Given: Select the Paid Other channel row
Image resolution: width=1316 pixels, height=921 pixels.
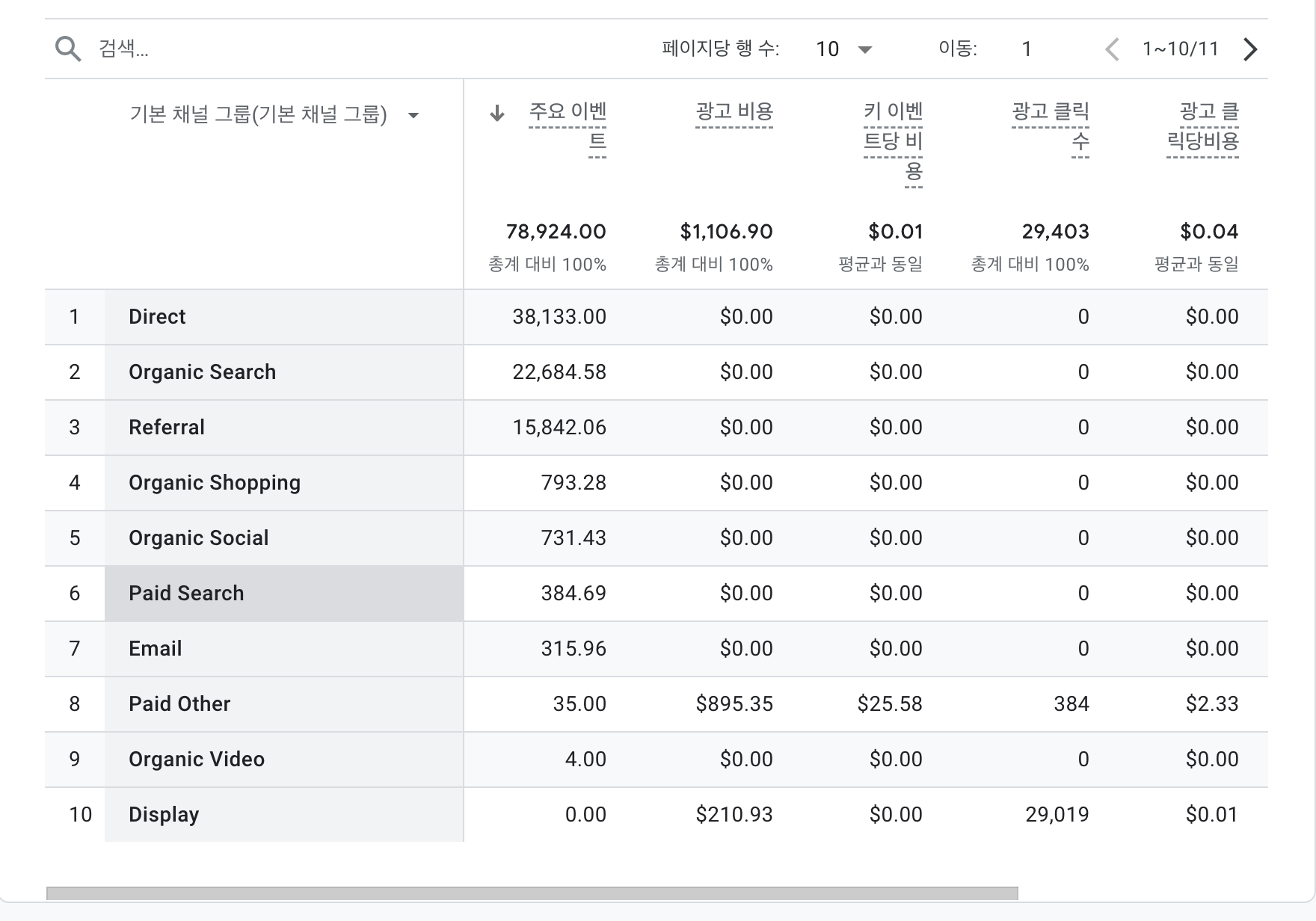Looking at the screenshot, I should pos(657,704).
